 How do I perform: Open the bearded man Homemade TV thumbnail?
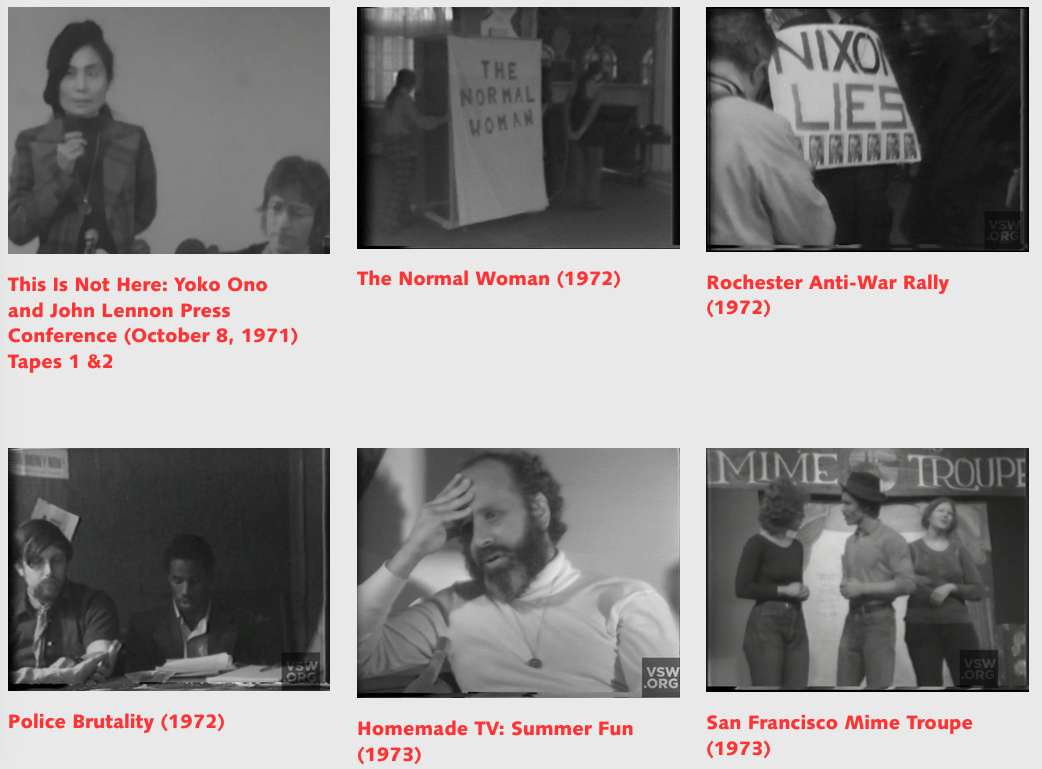click(518, 573)
